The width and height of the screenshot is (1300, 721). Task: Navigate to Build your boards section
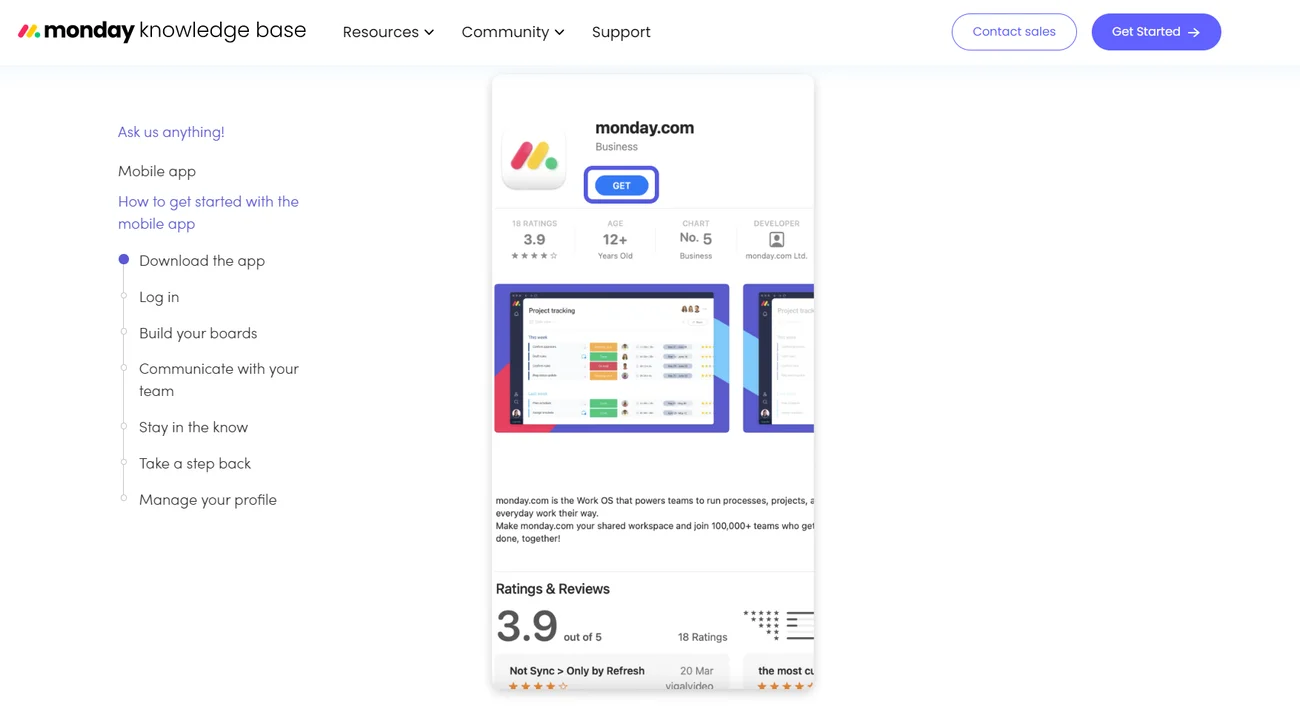198,333
